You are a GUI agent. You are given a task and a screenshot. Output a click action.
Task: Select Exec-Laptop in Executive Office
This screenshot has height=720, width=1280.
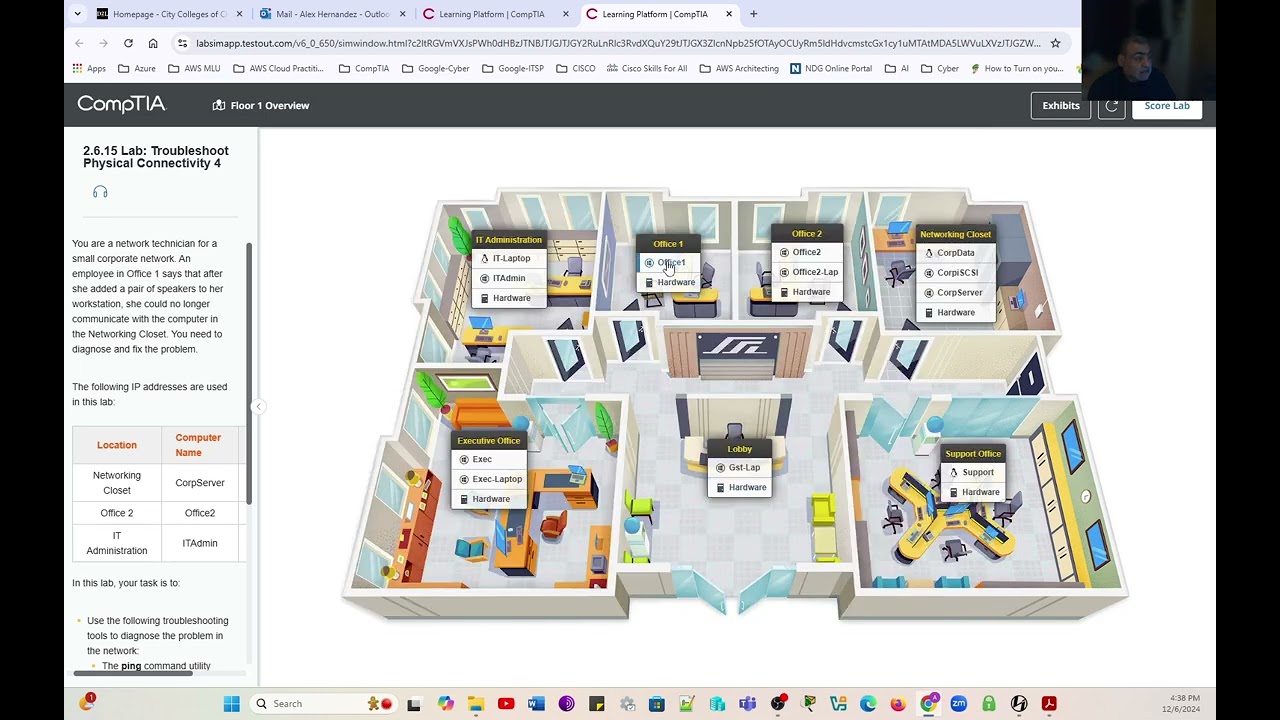coord(491,479)
